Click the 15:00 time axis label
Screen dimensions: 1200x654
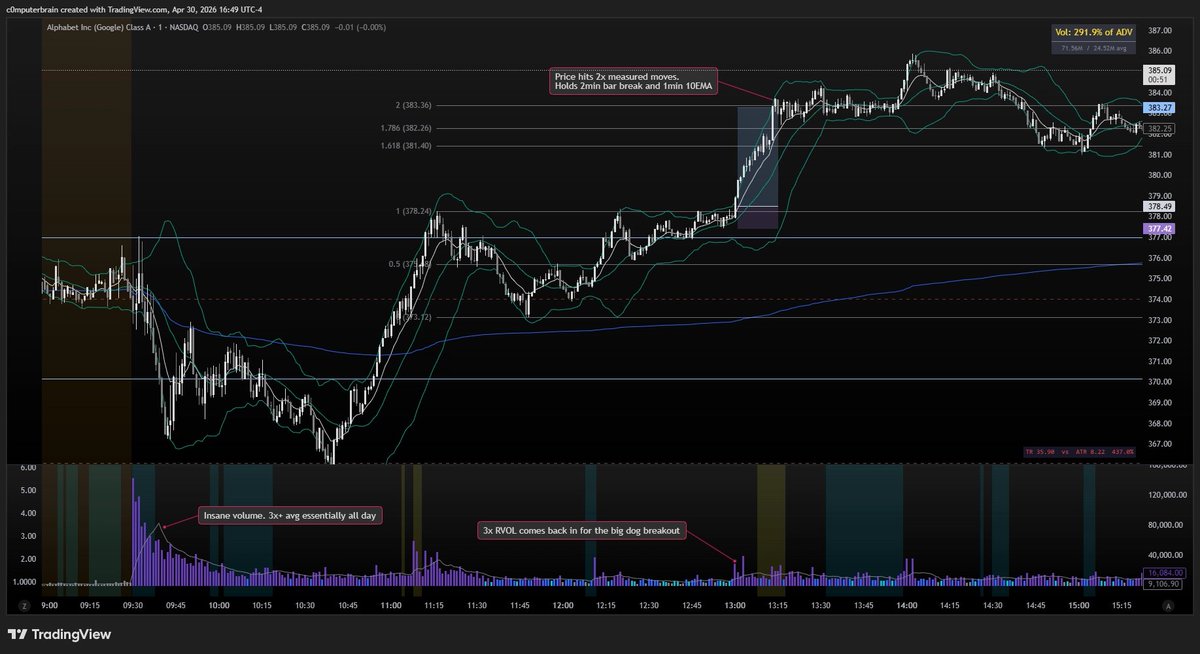pos(1077,606)
